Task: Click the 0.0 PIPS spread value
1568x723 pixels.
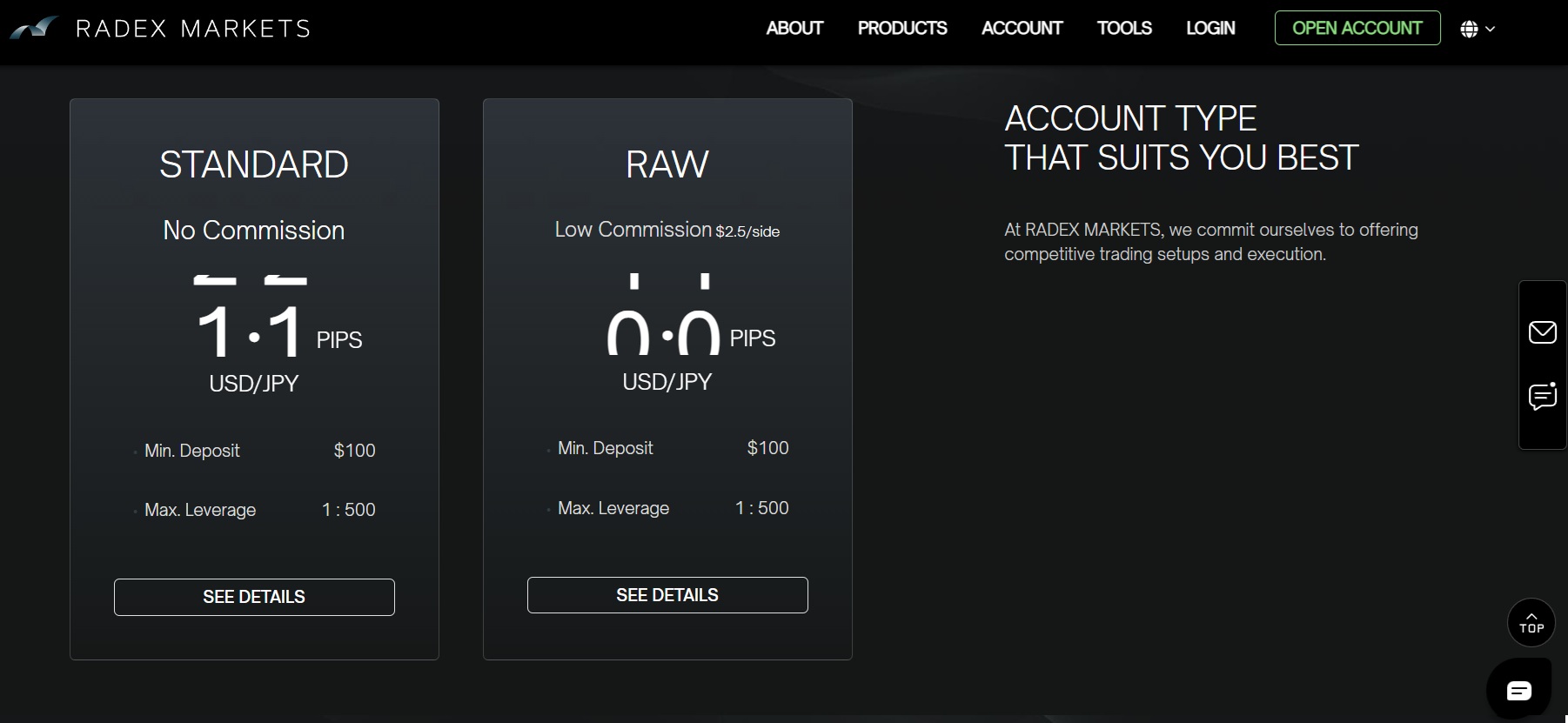Action: pyautogui.click(x=692, y=331)
